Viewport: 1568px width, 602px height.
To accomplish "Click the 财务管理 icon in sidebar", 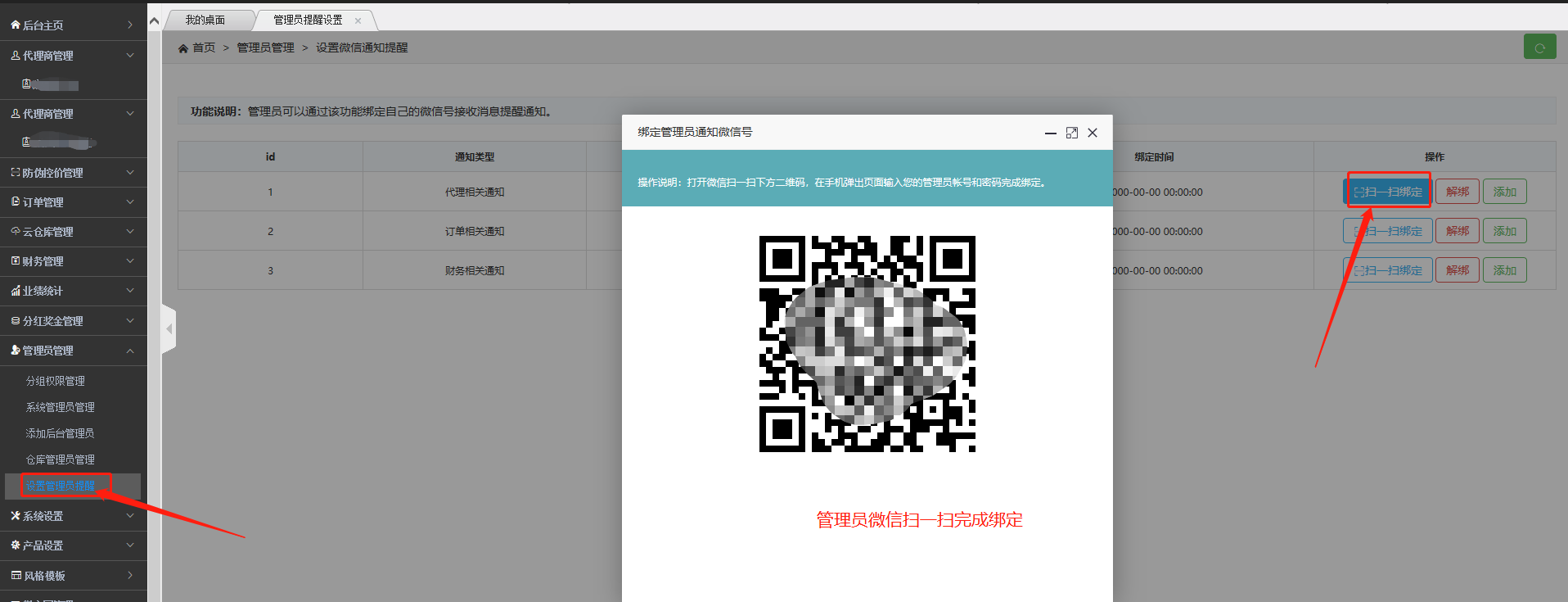I will coord(16,261).
